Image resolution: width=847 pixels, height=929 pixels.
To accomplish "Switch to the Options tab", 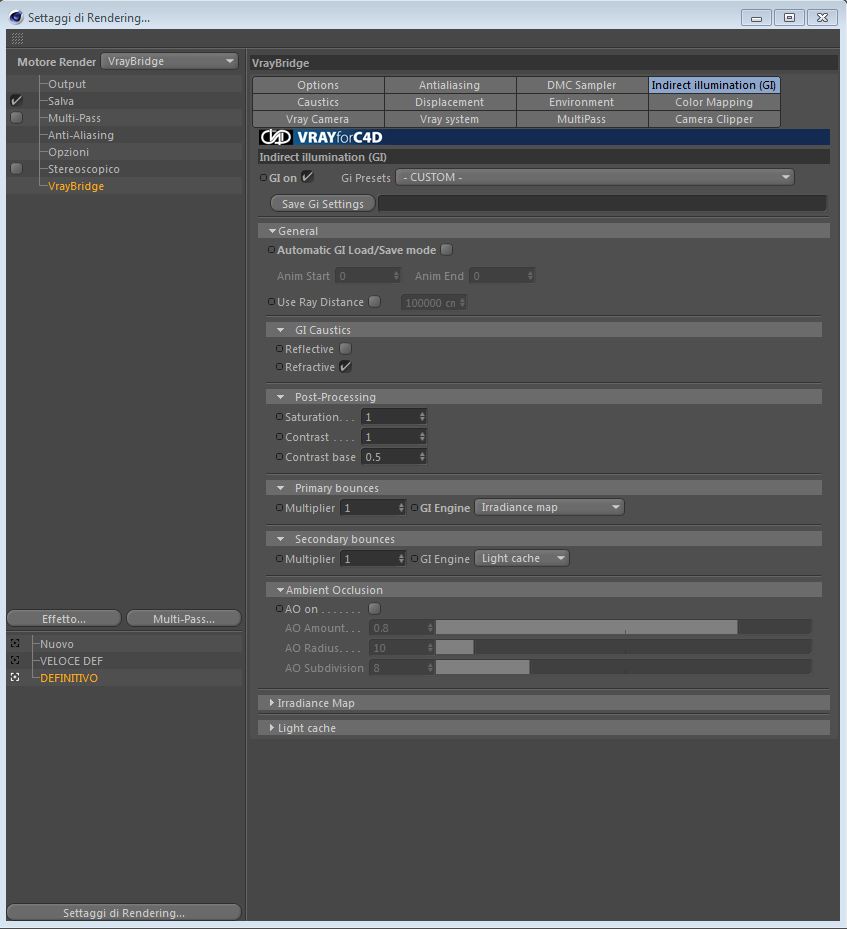I will pyautogui.click(x=318, y=85).
